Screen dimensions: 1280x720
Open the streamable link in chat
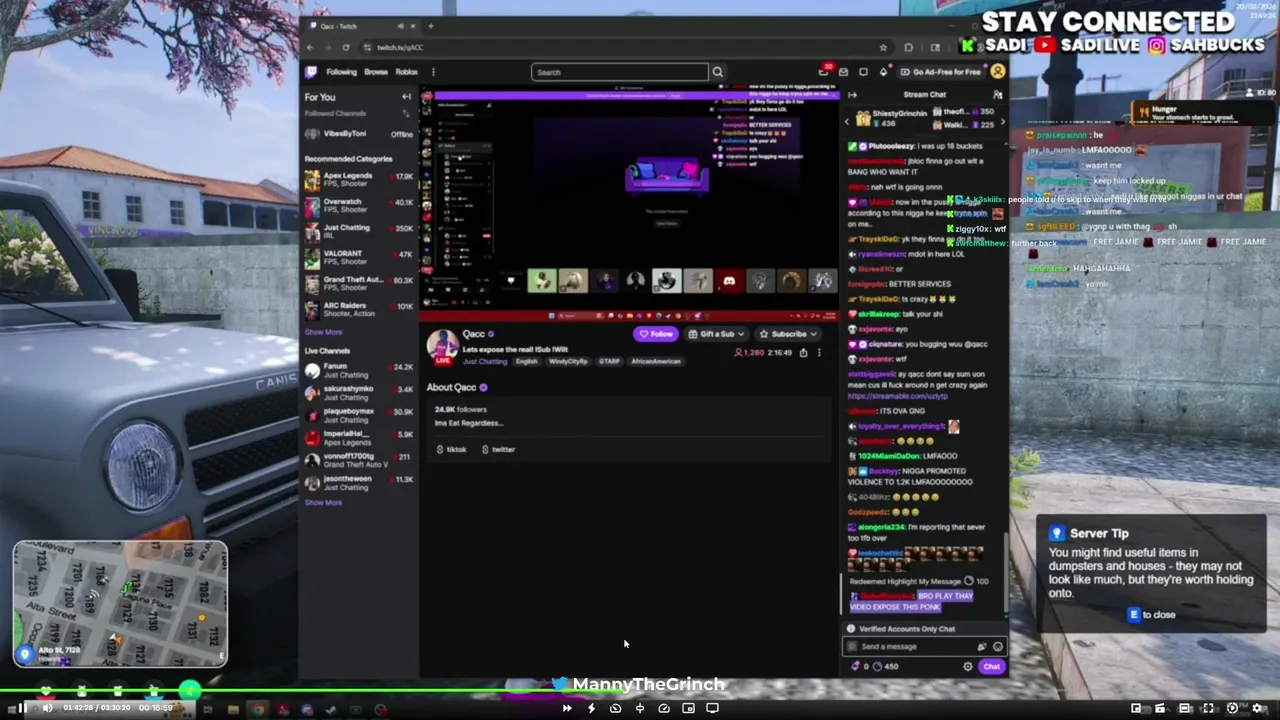[x=897, y=396]
